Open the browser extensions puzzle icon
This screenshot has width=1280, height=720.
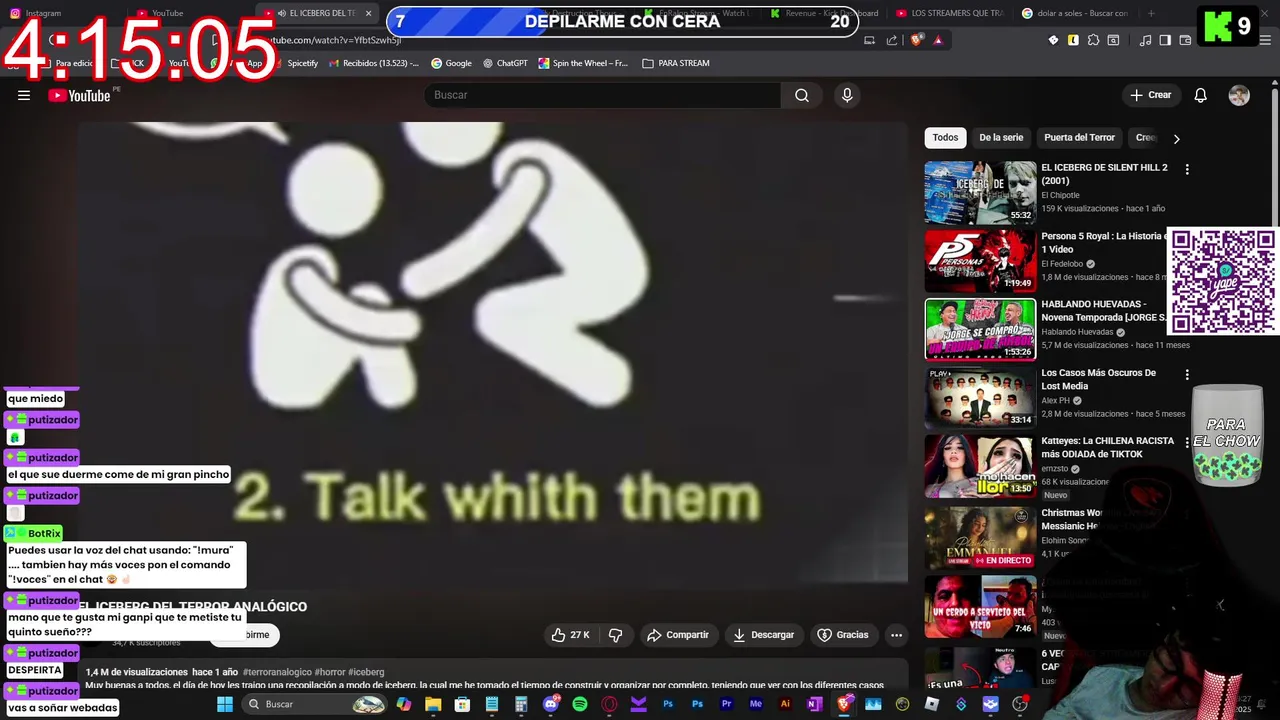(x=1093, y=40)
